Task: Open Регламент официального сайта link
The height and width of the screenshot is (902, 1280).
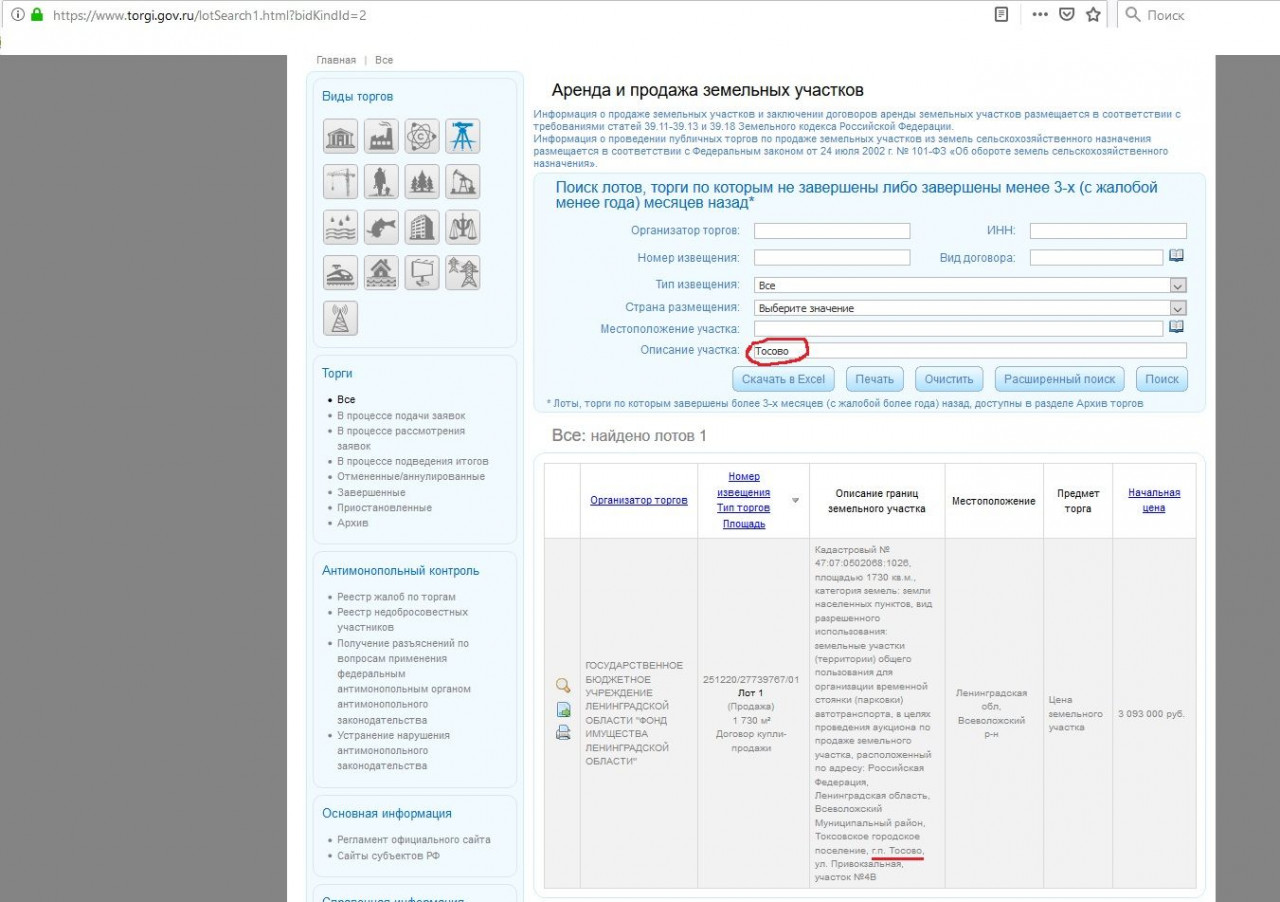Action: click(414, 840)
